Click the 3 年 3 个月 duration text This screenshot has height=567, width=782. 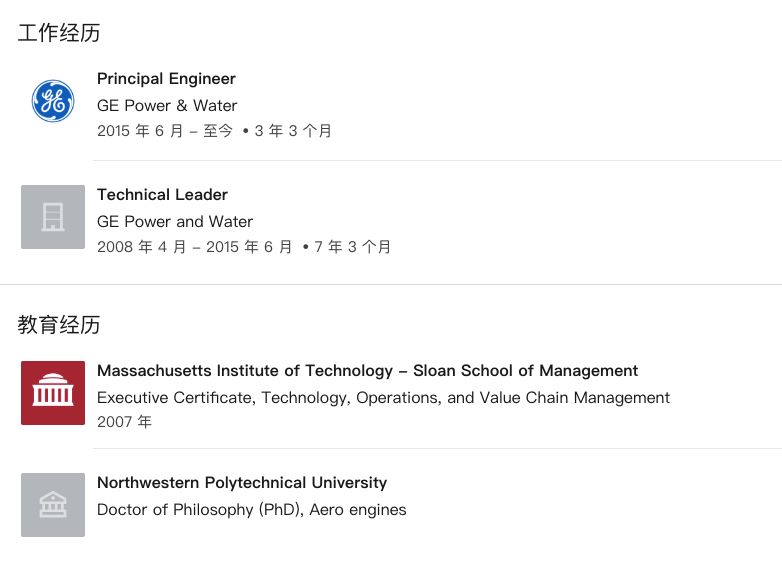[293, 131]
